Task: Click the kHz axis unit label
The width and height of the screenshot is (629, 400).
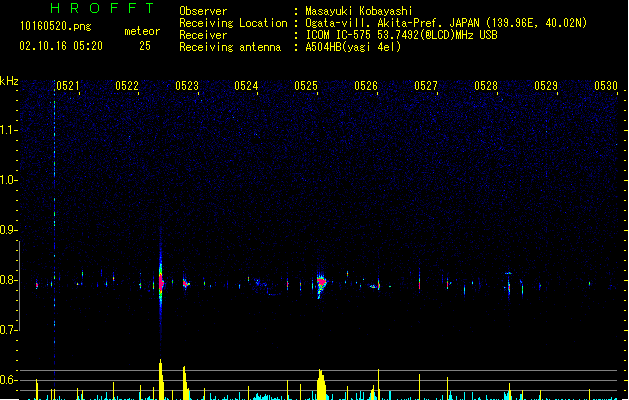Action: pos(9,81)
